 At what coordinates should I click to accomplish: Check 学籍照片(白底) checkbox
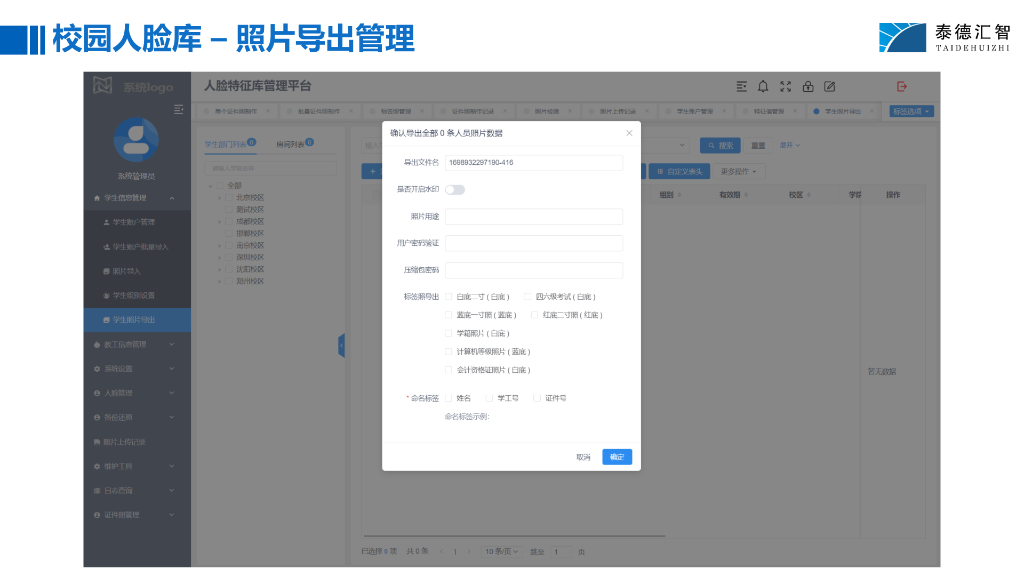[x=448, y=333]
